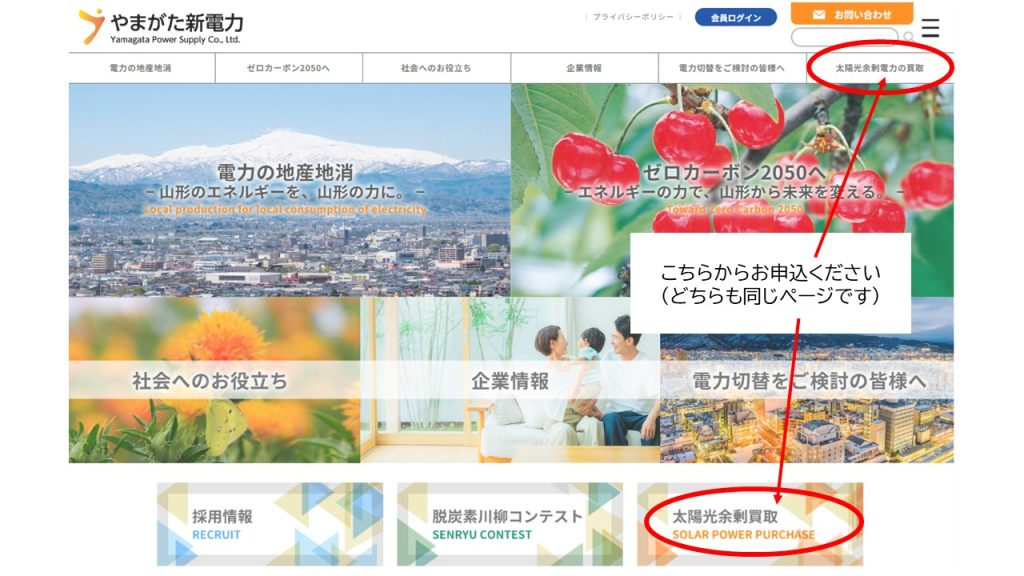Click the Yamagata Power Supply logo
The width and height of the screenshot is (1024, 576).
161,26
